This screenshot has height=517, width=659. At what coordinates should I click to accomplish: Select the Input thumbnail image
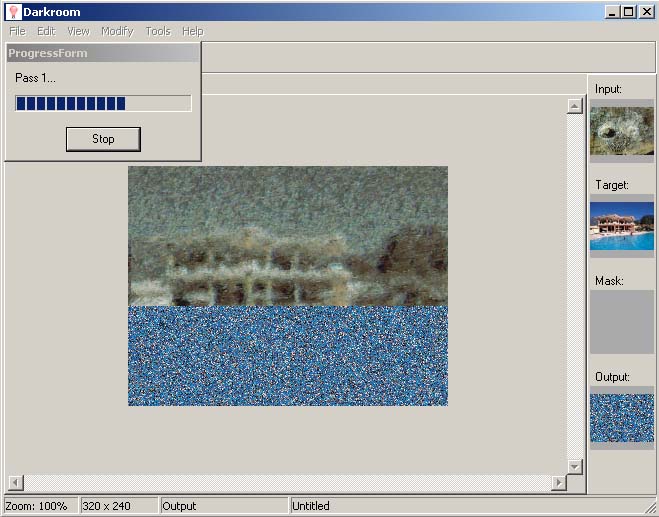coord(622,131)
